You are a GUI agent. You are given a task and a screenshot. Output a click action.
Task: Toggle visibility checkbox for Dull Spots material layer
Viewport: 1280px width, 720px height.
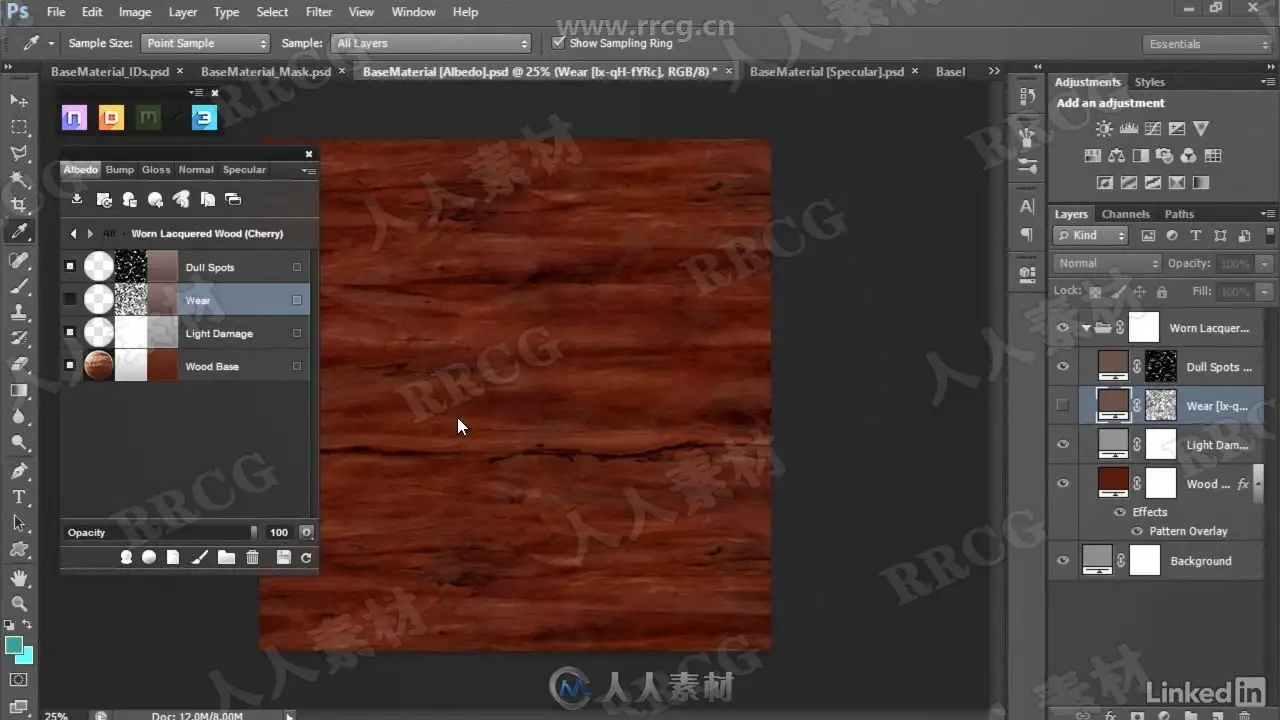coord(69,267)
